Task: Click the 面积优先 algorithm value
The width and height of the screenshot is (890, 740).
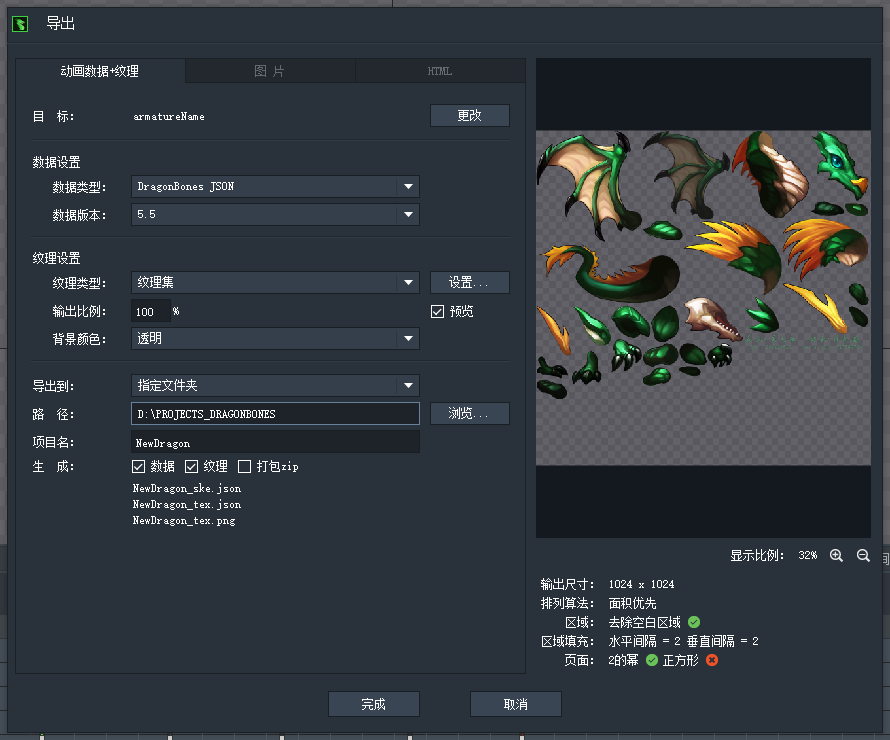Action: coord(632,603)
